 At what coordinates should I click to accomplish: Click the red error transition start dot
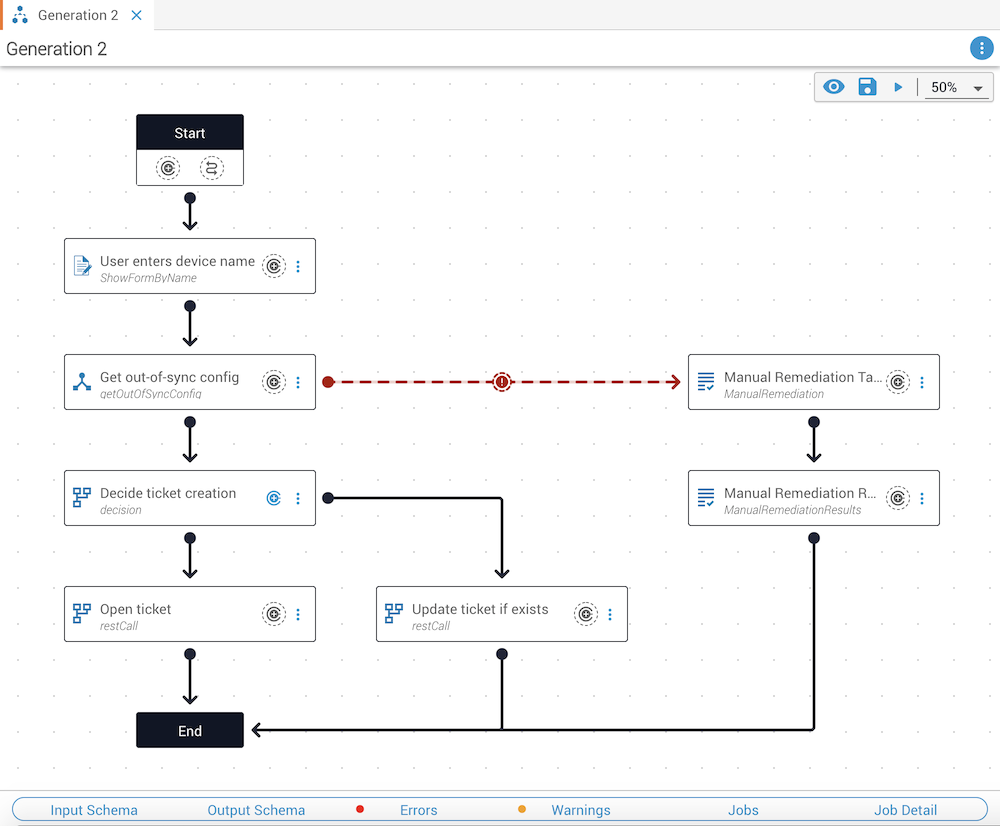point(328,382)
